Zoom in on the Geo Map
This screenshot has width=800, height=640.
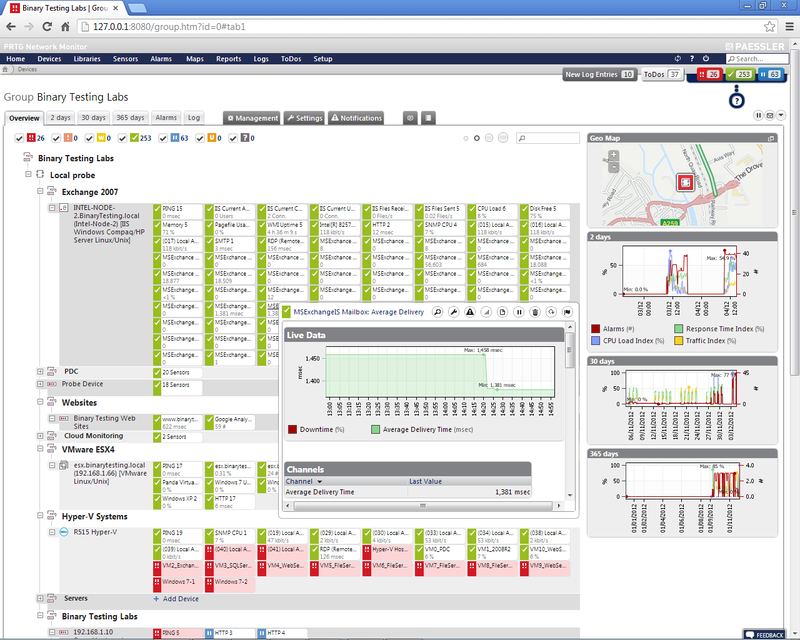(614, 155)
